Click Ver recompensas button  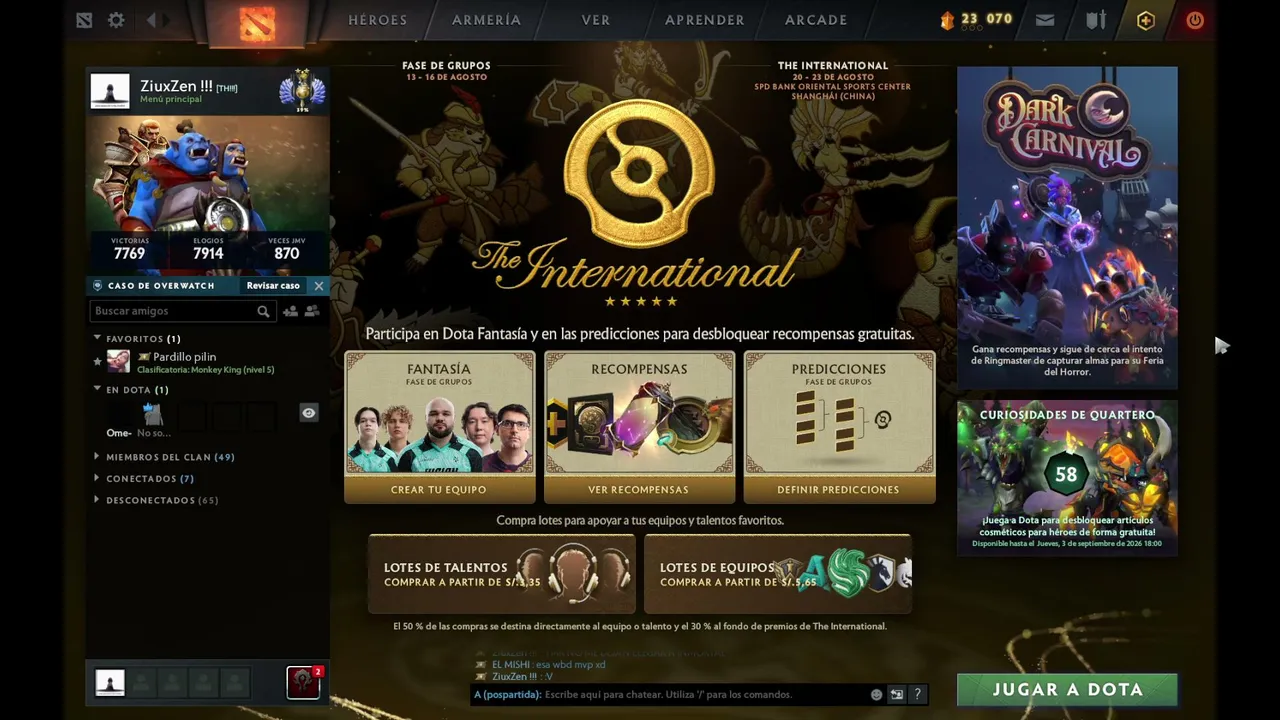(639, 490)
